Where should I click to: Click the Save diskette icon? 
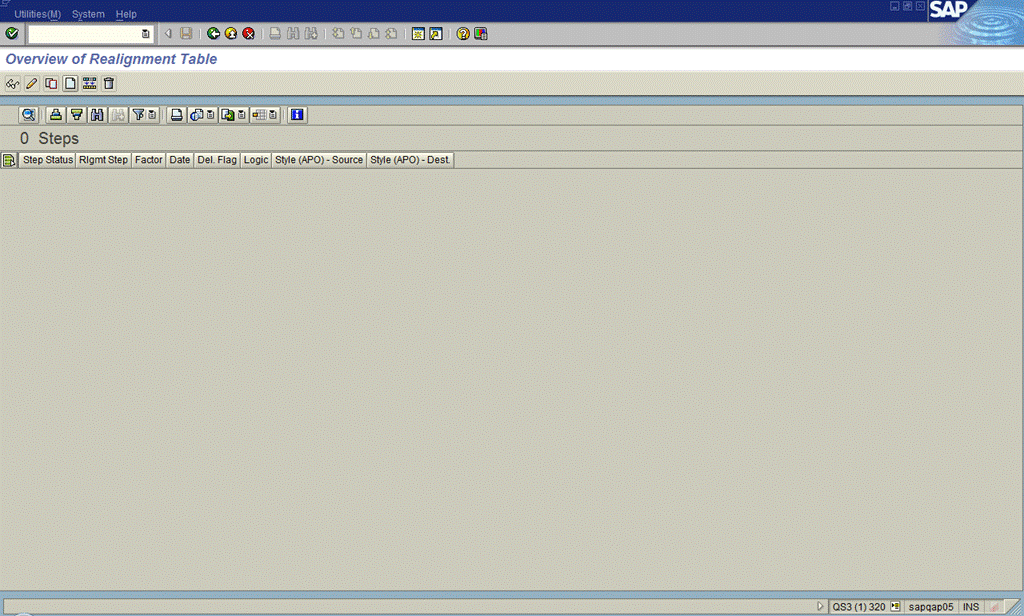(x=186, y=33)
